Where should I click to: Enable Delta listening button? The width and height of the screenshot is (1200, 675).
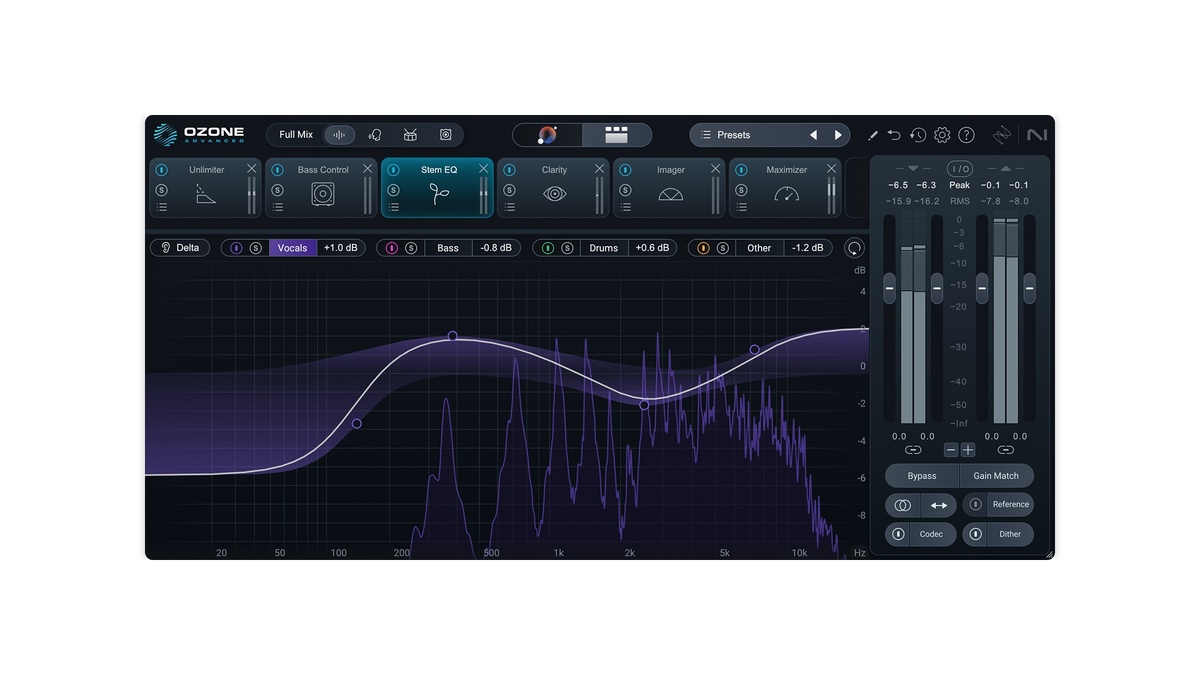click(x=180, y=248)
